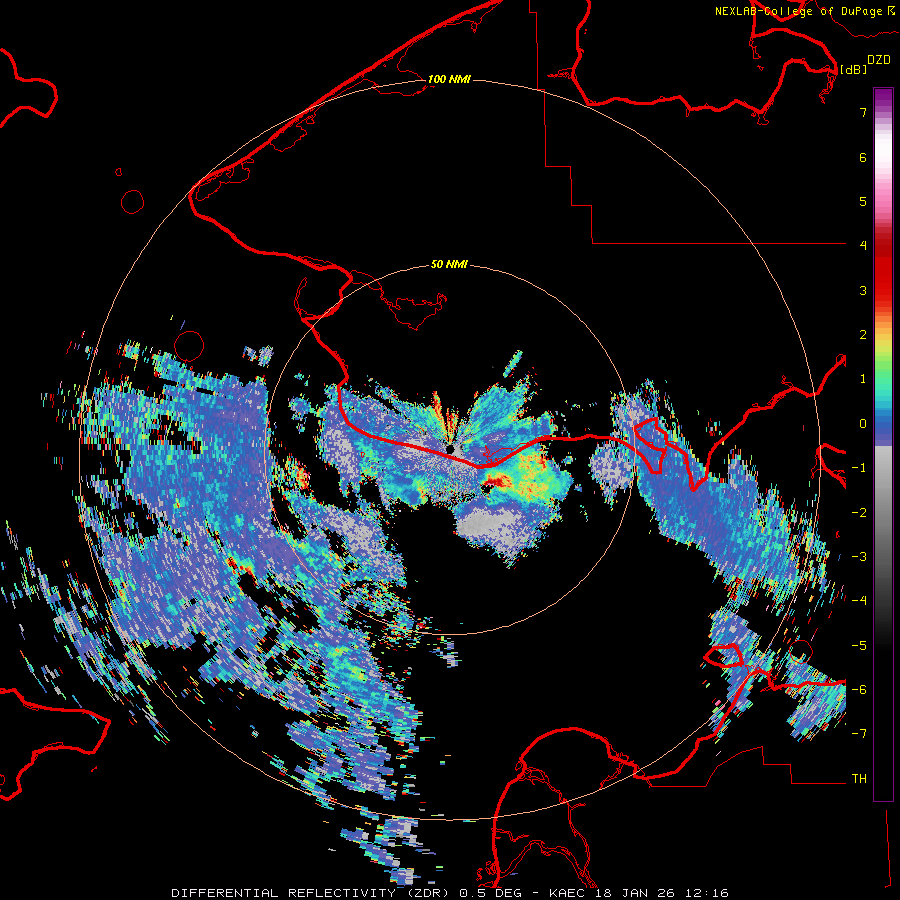Viewport: 900px width, 900px height.
Task: Click the -2 tick label on the scale
Action: [859, 513]
